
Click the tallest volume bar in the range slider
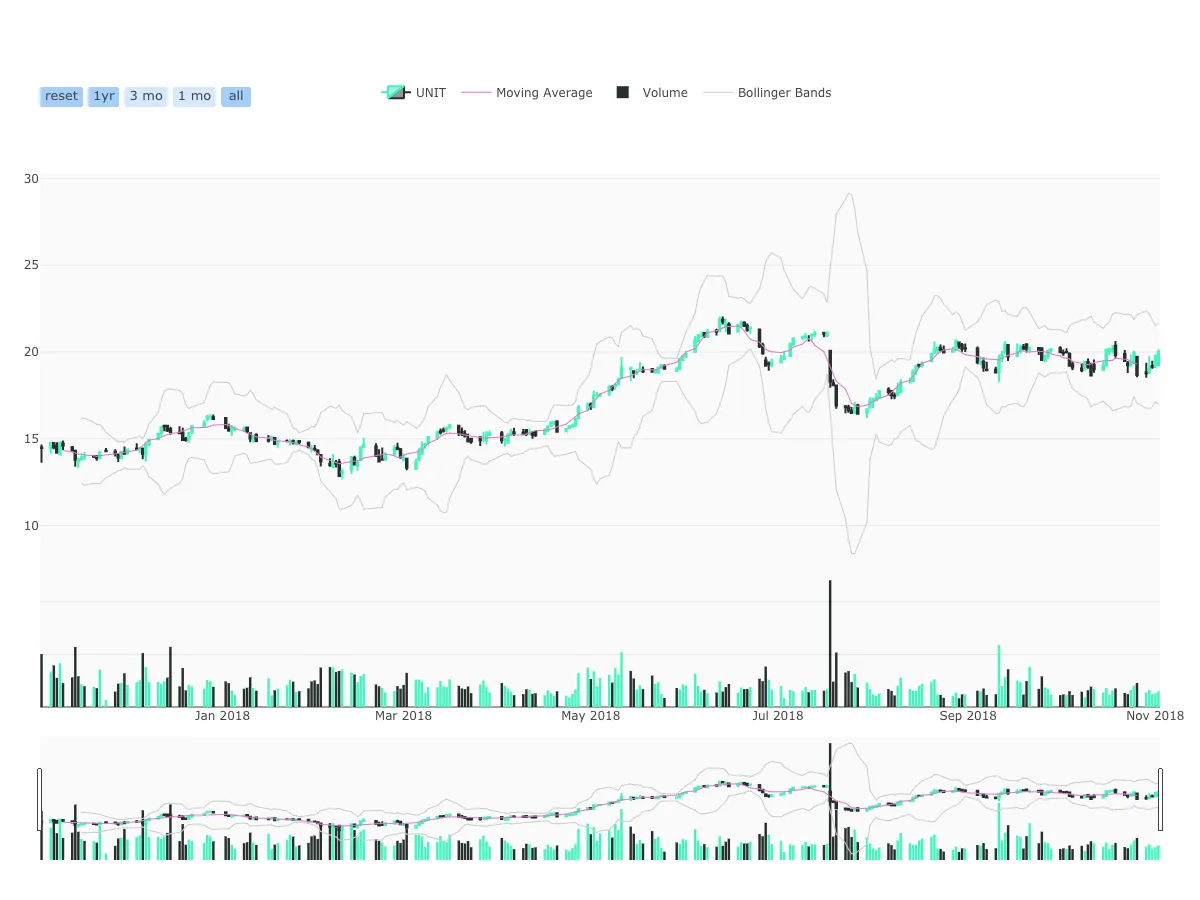pyautogui.click(x=830, y=801)
